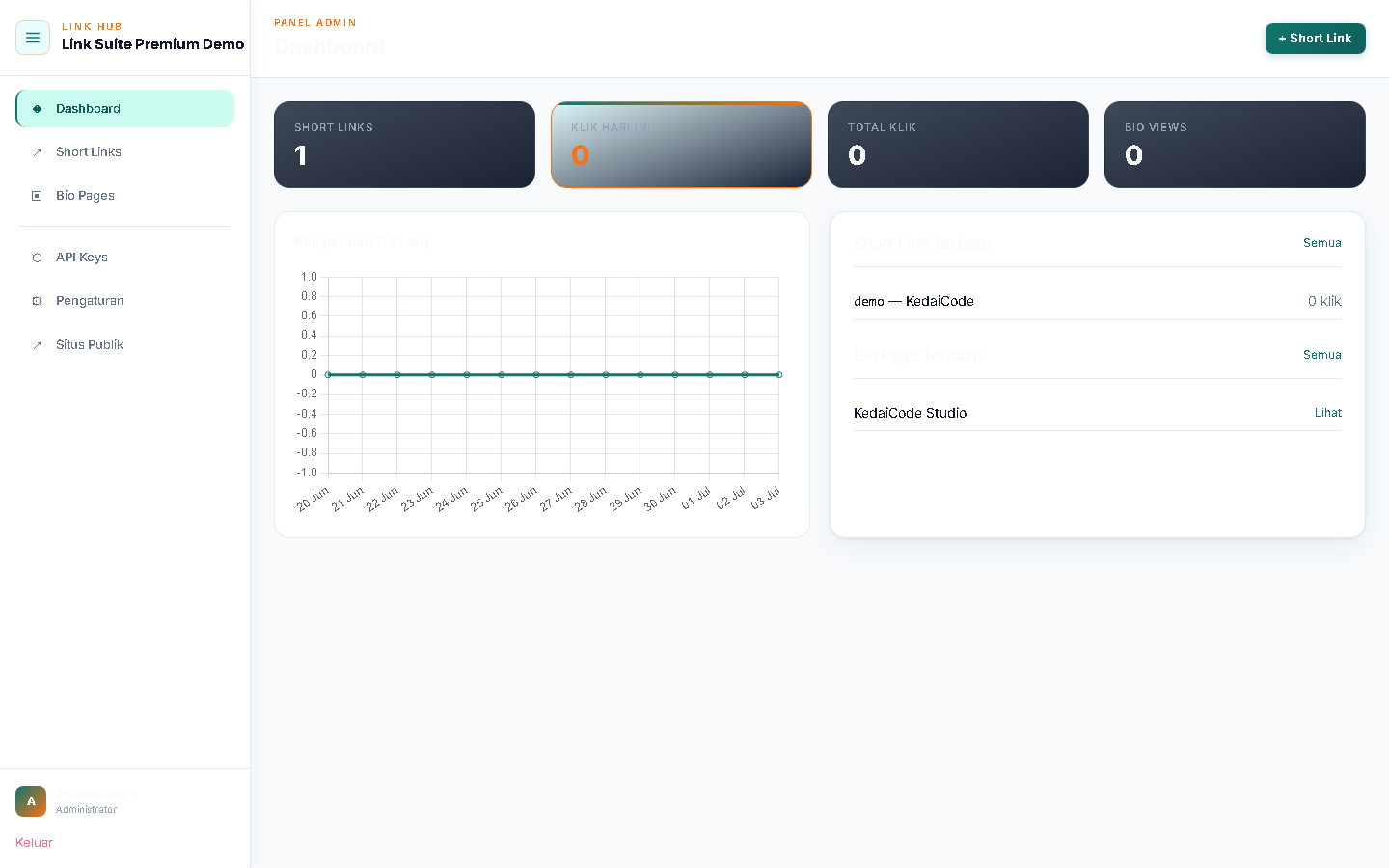Toggle the sidebar hamburger menu
Screen dimensions: 1389x868
(x=33, y=38)
